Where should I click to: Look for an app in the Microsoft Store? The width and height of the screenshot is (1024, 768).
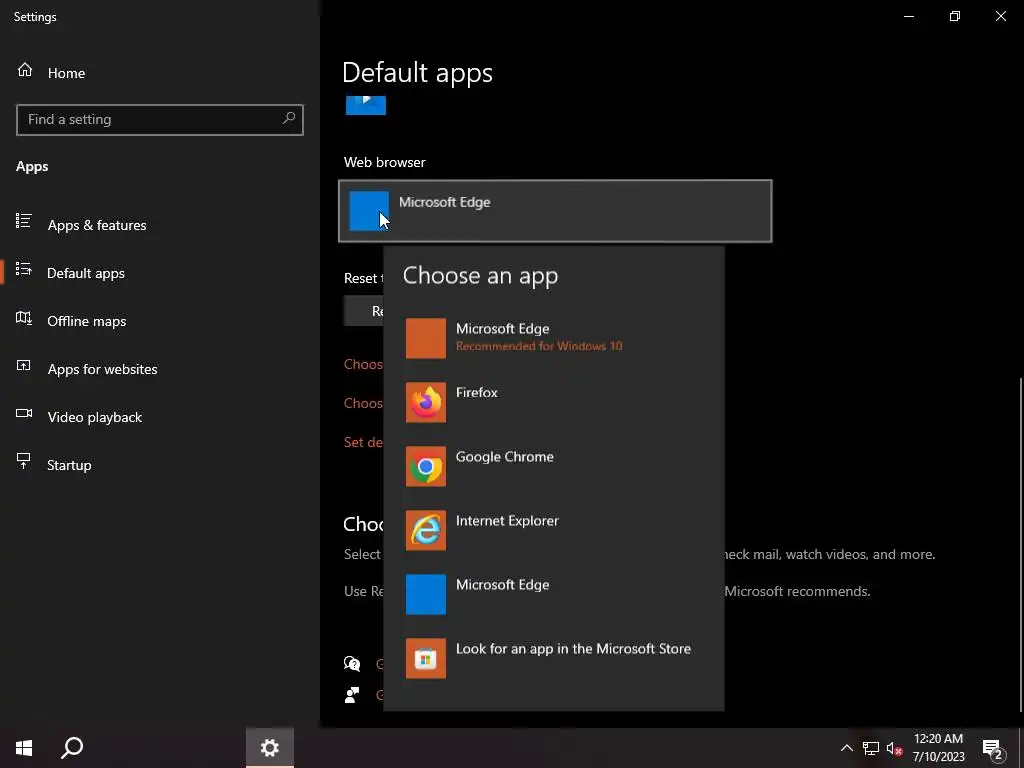tap(554, 658)
